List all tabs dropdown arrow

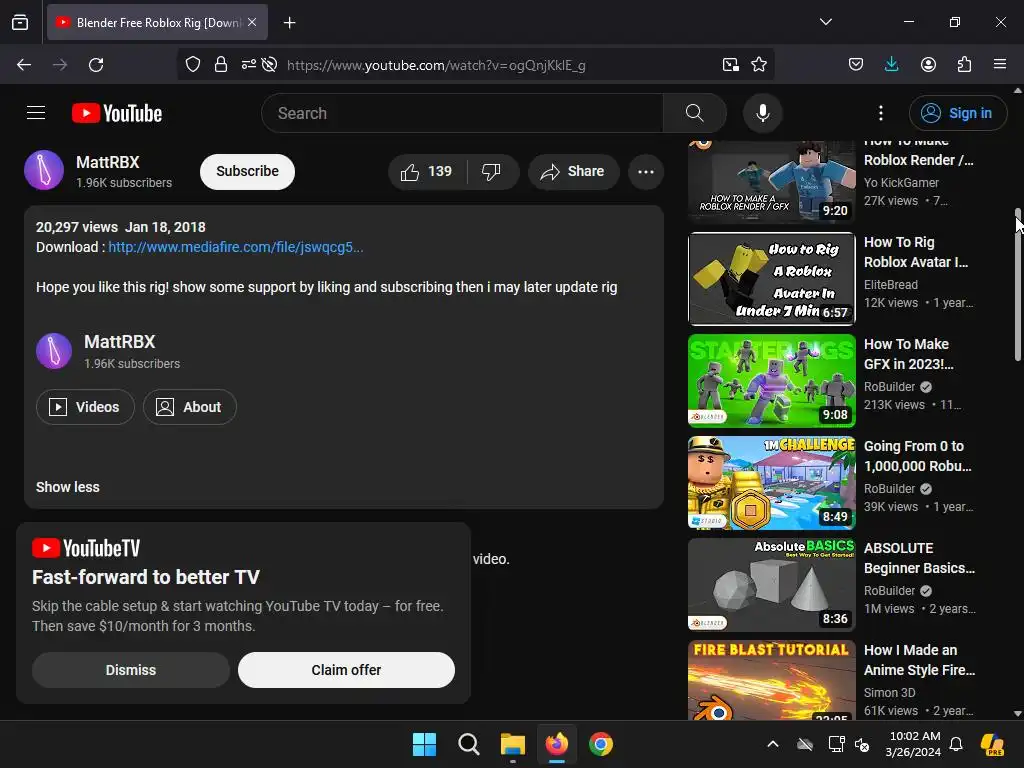point(825,22)
